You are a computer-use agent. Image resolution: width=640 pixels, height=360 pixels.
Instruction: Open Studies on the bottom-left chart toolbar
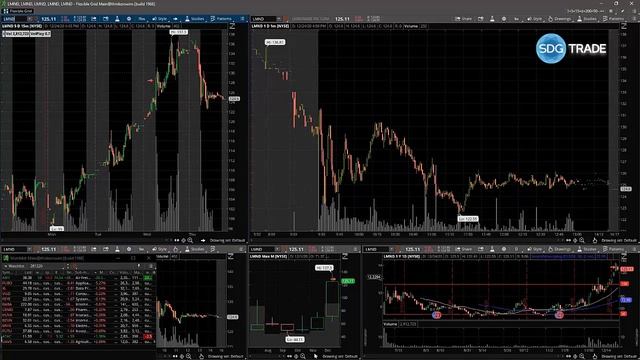coord(195,249)
